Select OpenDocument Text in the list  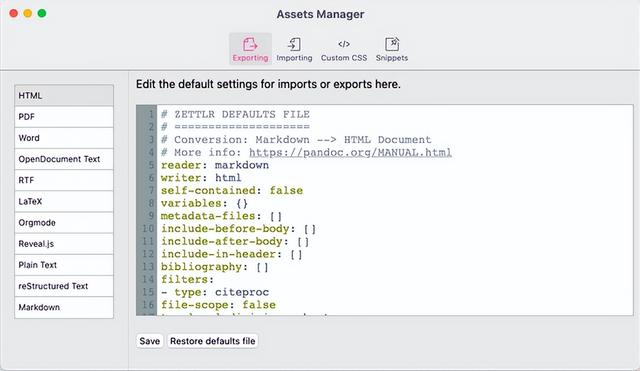[64, 159]
